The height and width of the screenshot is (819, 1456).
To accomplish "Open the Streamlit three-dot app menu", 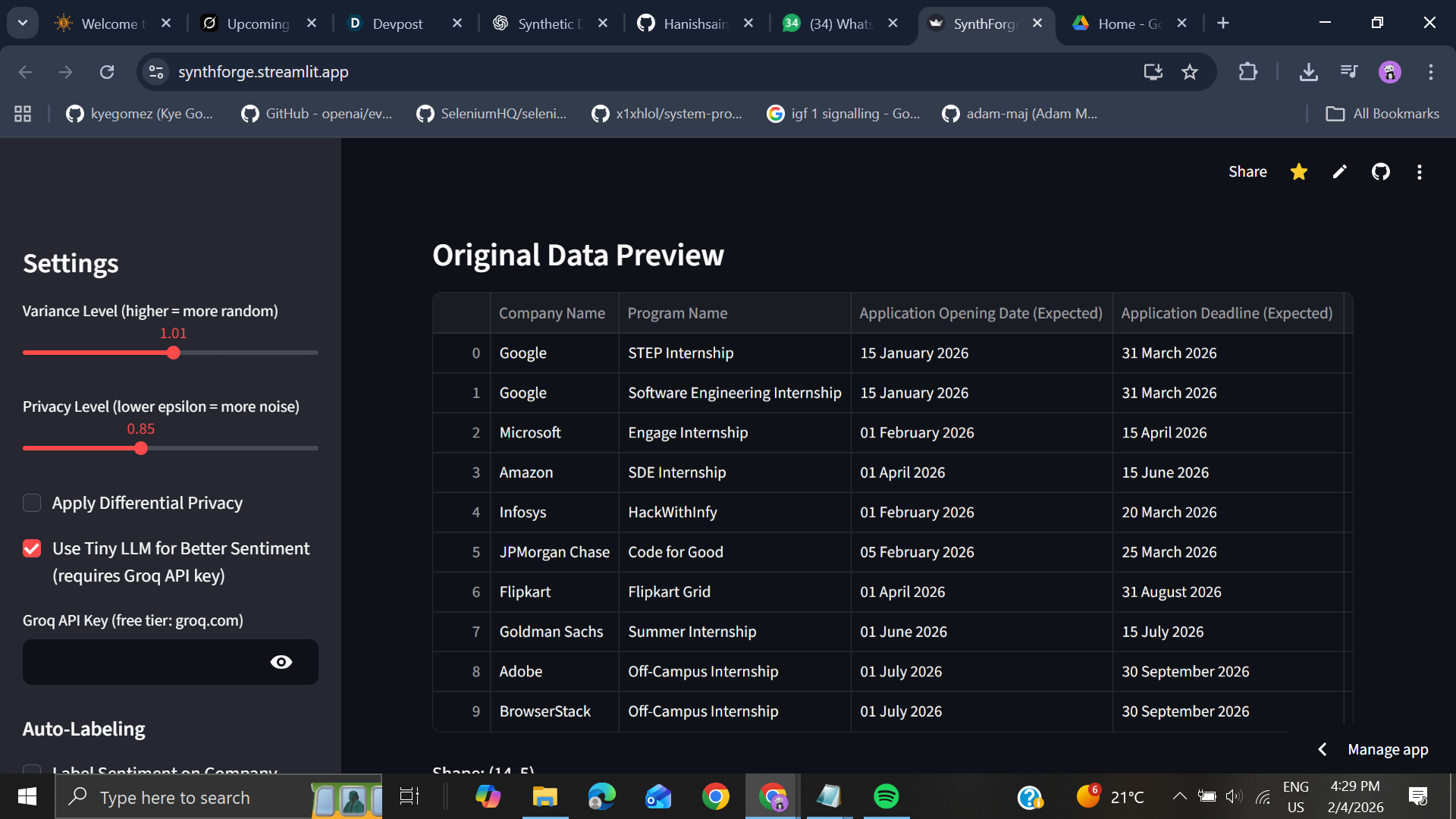I will pyautogui.click(x=1419, y=172).
